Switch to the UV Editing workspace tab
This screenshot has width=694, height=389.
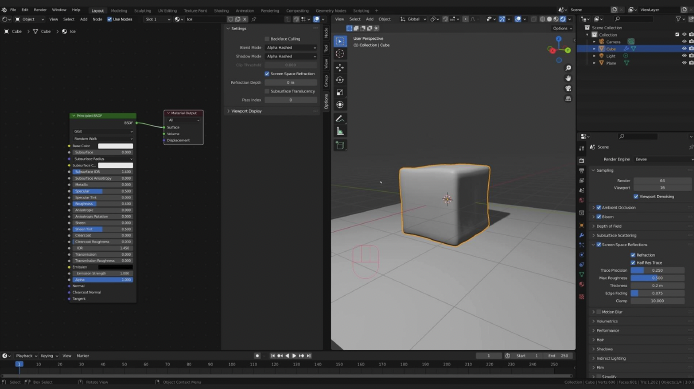coord(167,11)
